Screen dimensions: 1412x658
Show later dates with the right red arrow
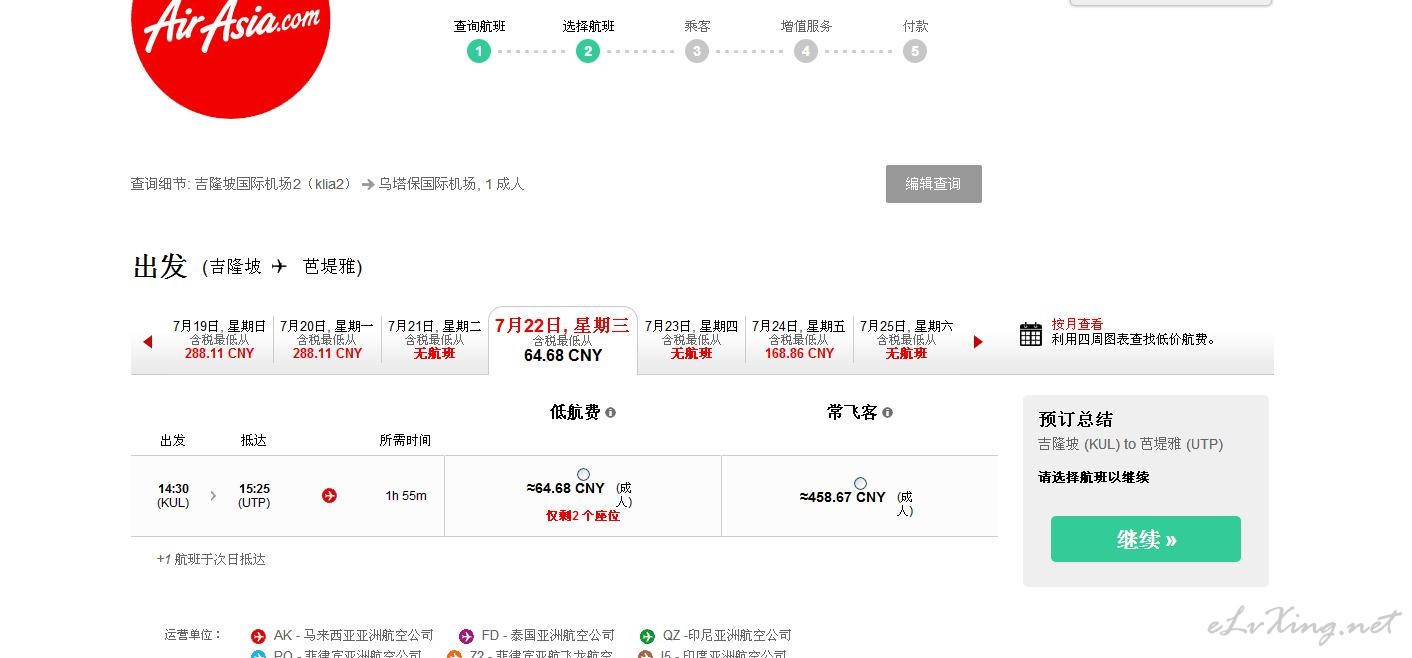[x=978, y=342]
